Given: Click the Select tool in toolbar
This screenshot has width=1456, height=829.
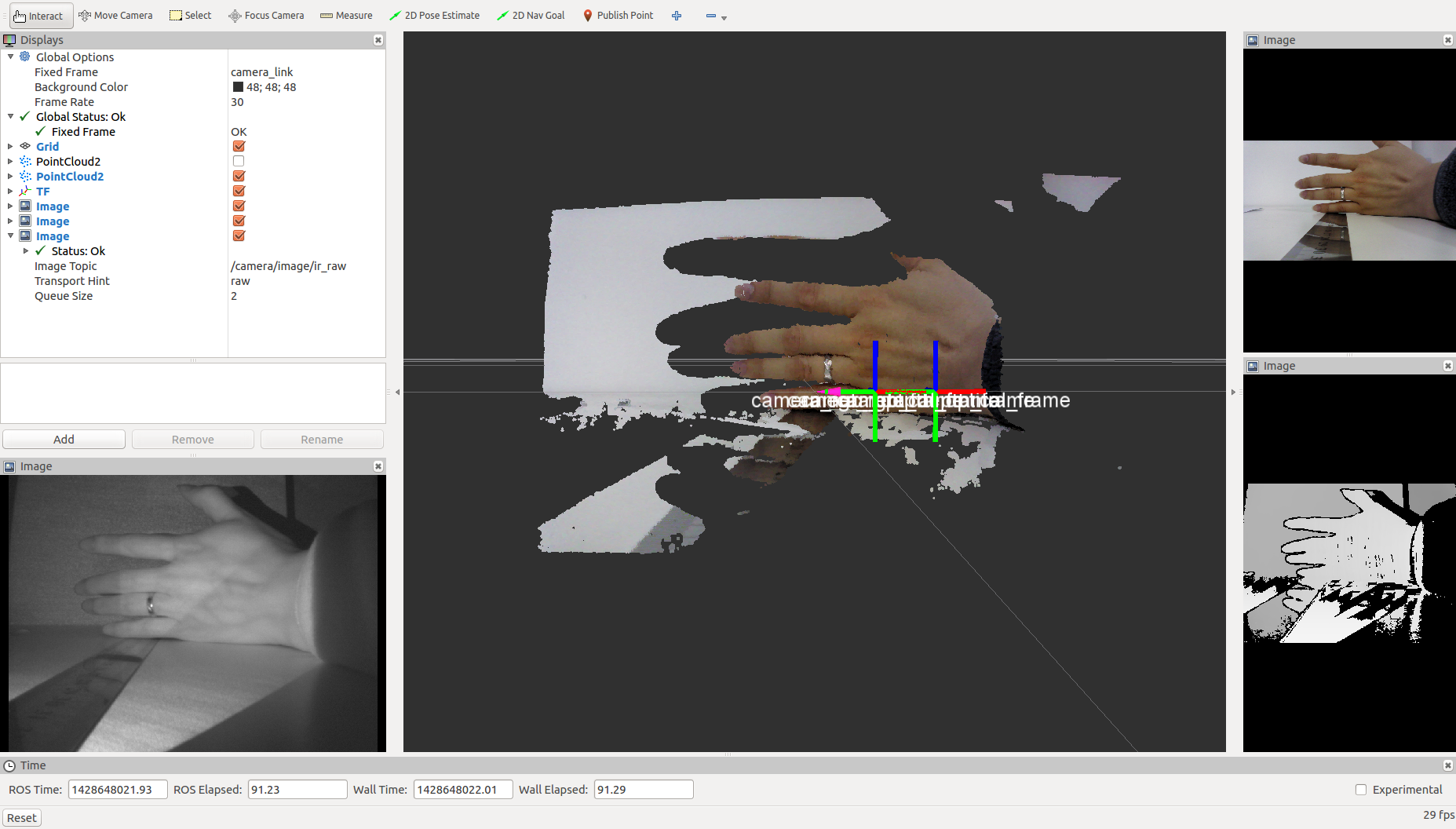Looking at the screenshot, I should [x=191, y=16].
